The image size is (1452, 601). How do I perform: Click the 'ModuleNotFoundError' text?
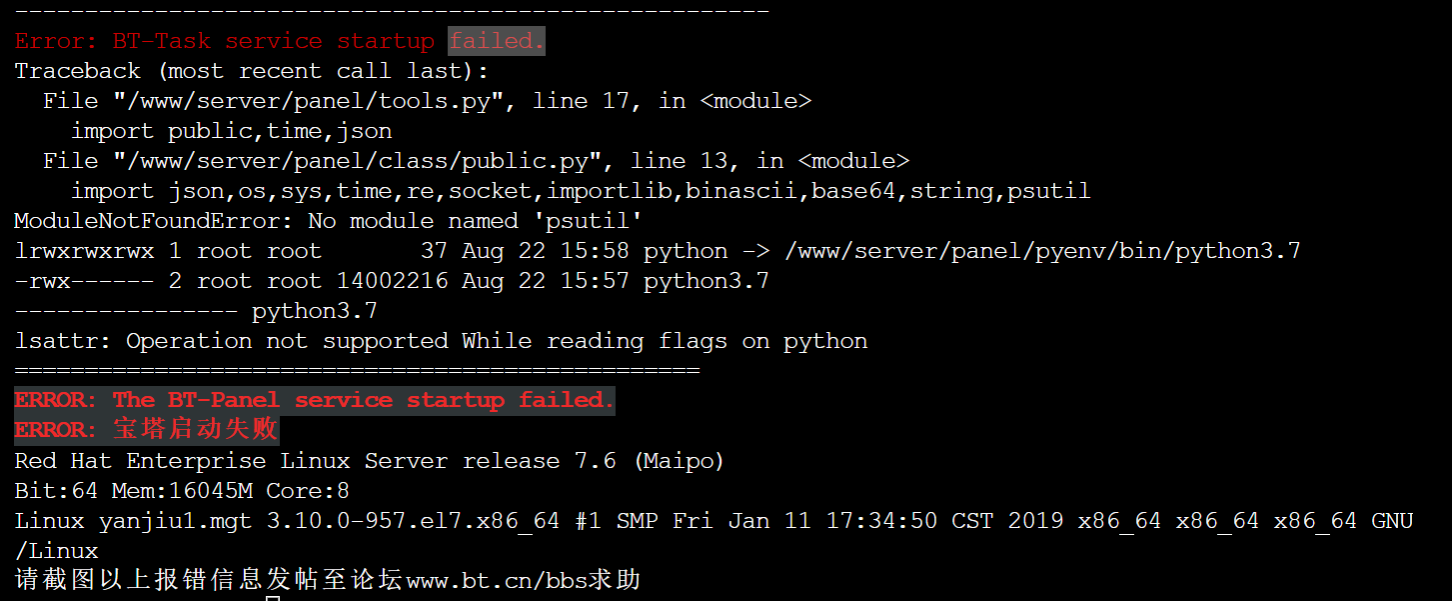[147, 221]
